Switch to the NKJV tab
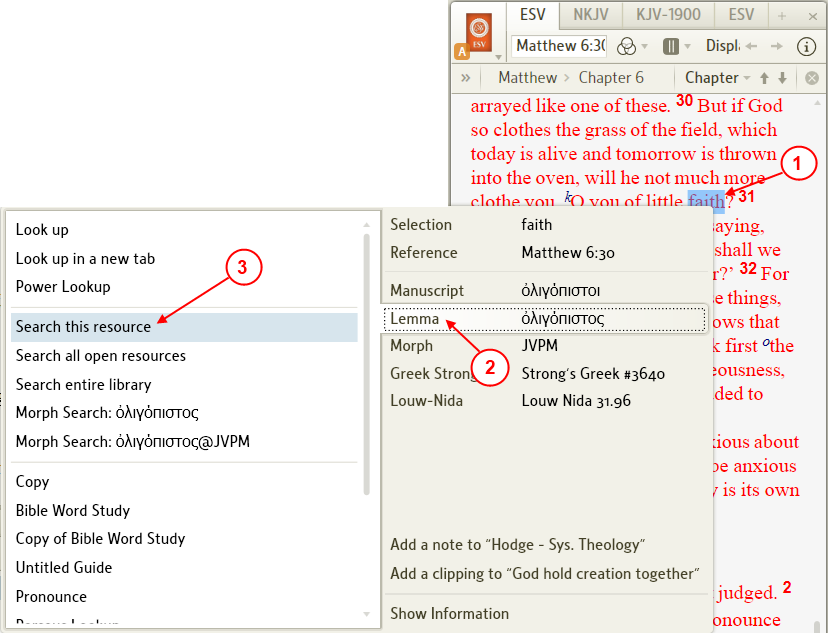The width and height of the screenshot is (828, 633). (591, 15)
